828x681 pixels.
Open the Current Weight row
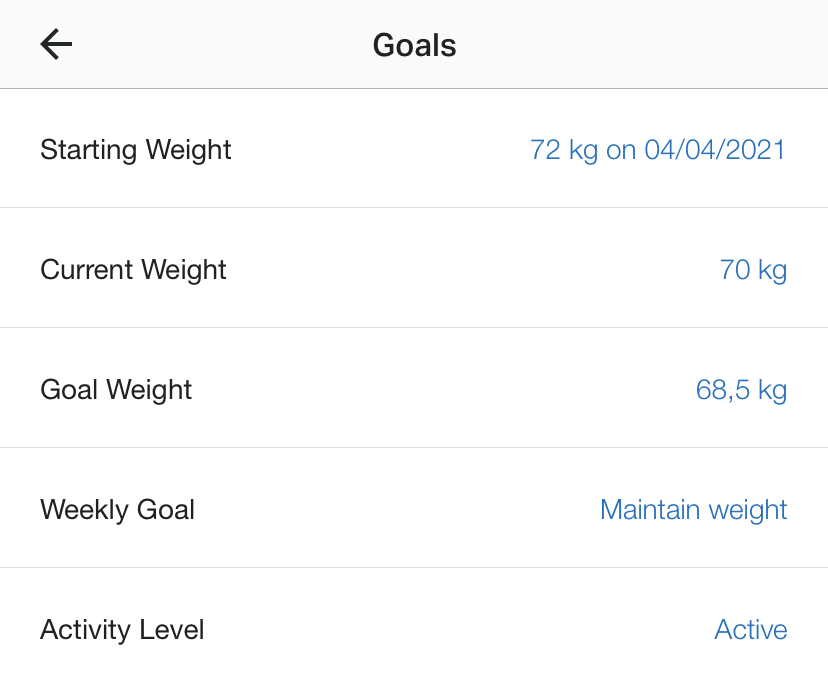pyautogui.click(x=414, y=270)
